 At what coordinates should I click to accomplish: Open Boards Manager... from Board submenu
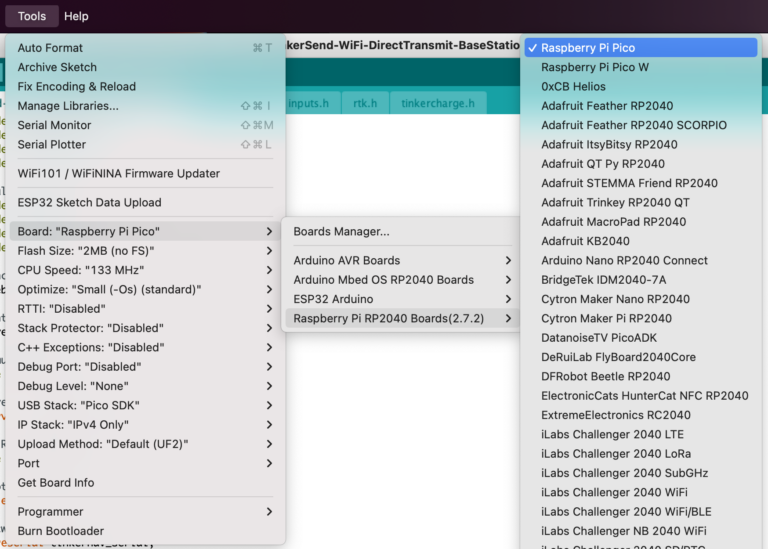402,231
